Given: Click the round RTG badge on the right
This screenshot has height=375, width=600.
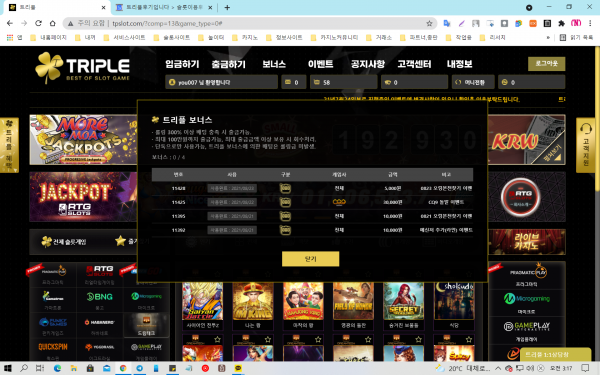Looking at the screenshot, I should click(520, 197).
